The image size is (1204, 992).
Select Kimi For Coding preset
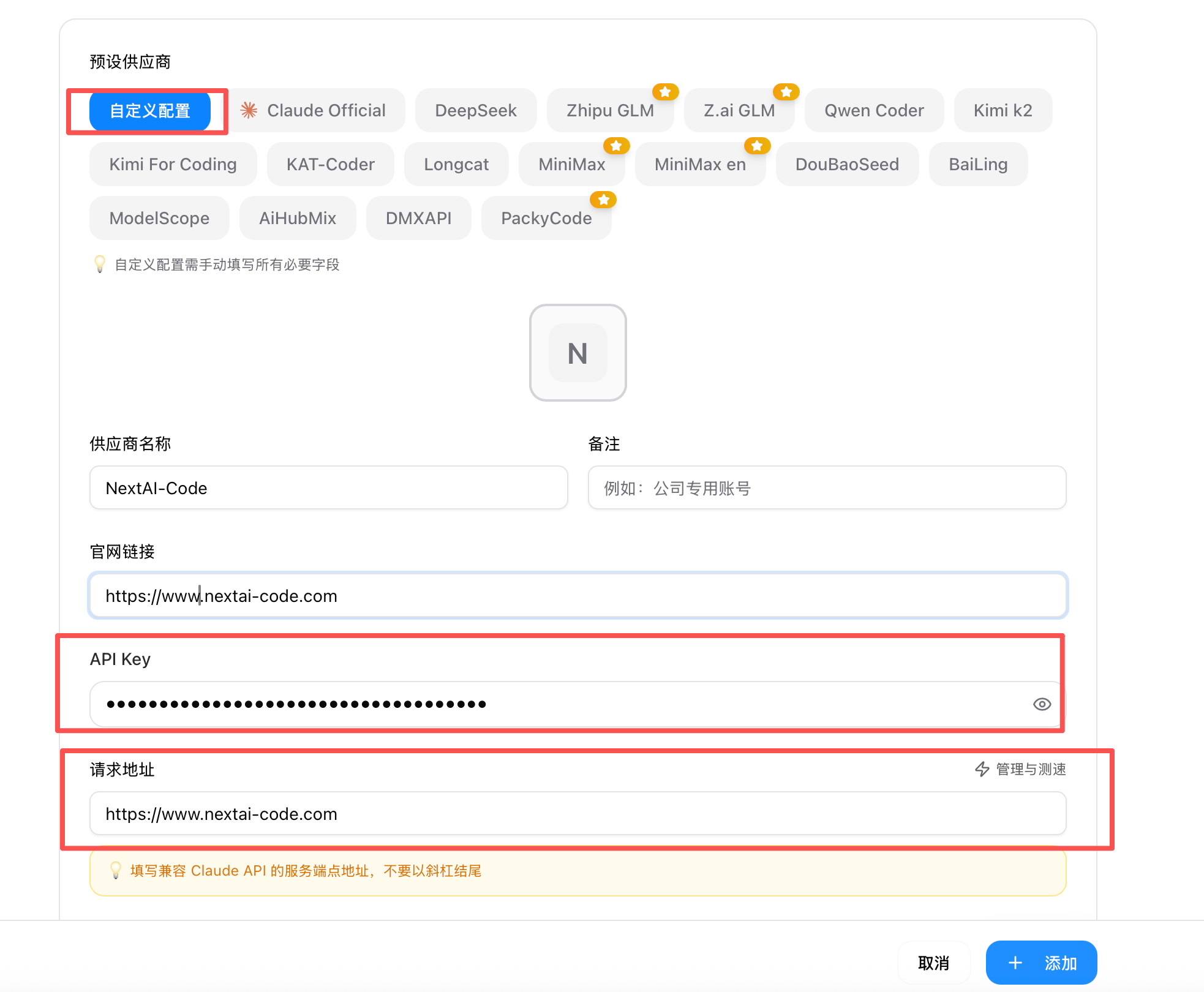coord(173,165)
